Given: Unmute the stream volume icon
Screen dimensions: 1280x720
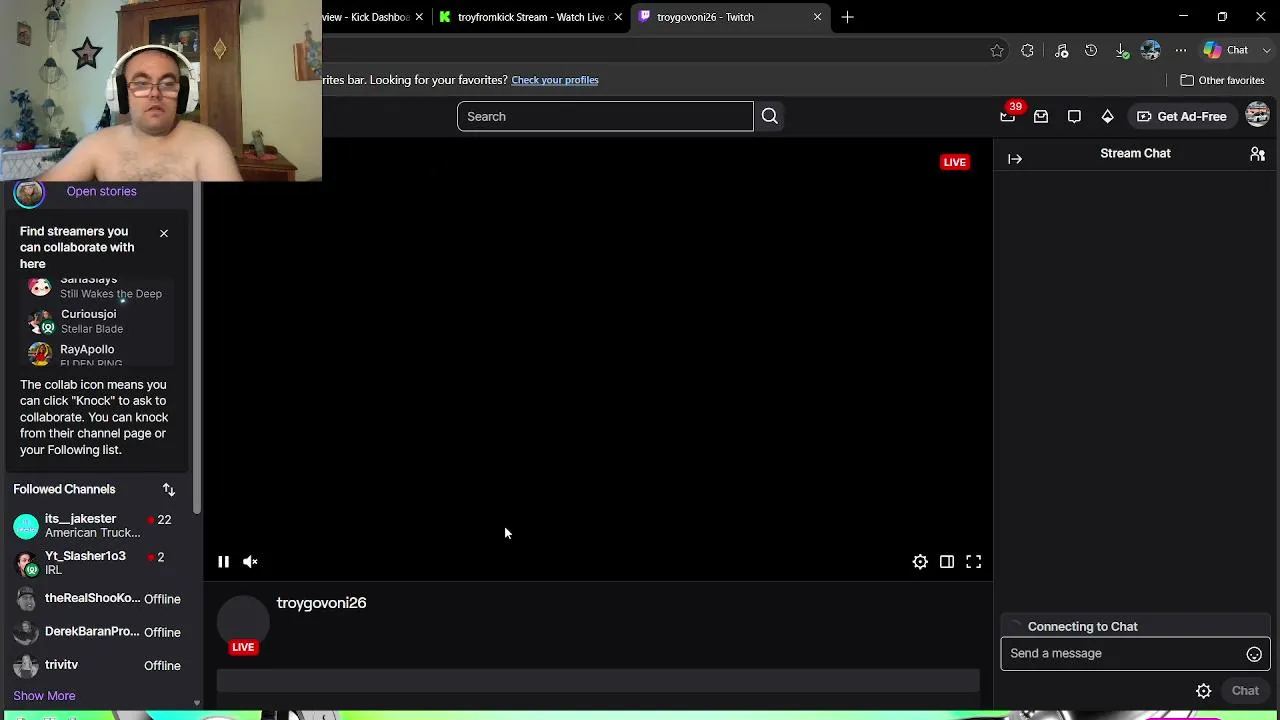Looking at the screenshot, I should (x=250, y=562).
